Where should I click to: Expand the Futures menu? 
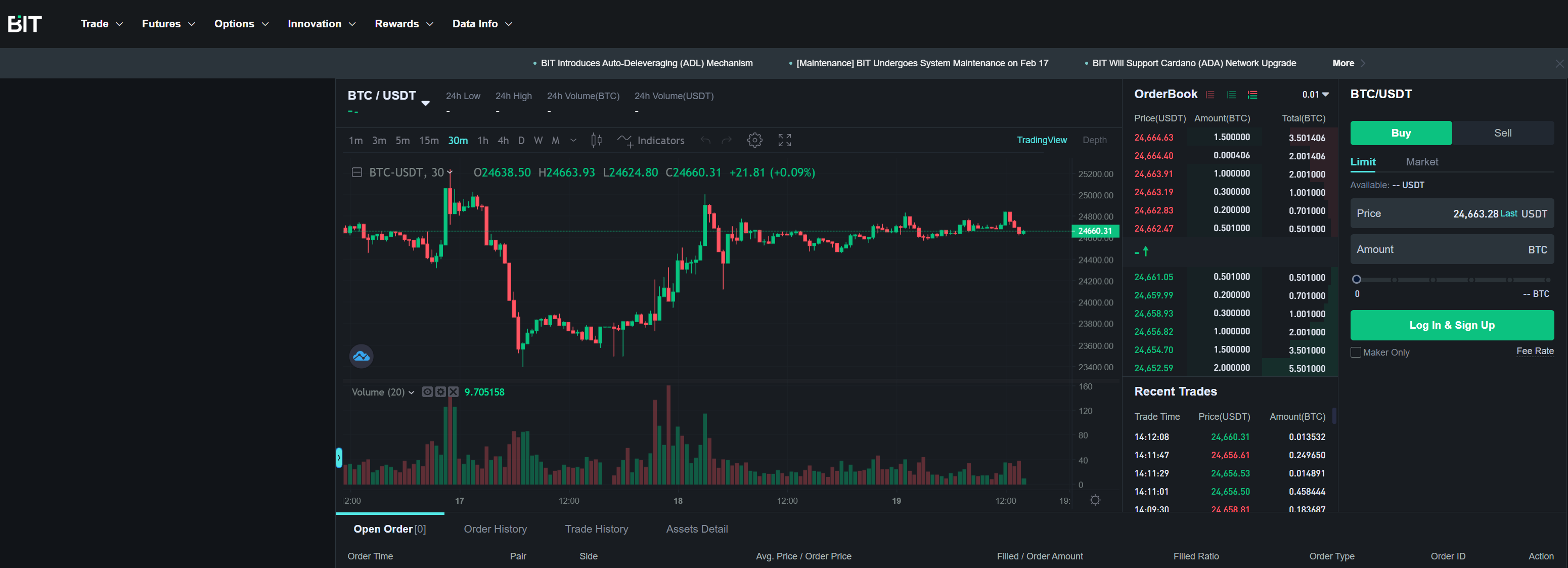tap(168, 24)
